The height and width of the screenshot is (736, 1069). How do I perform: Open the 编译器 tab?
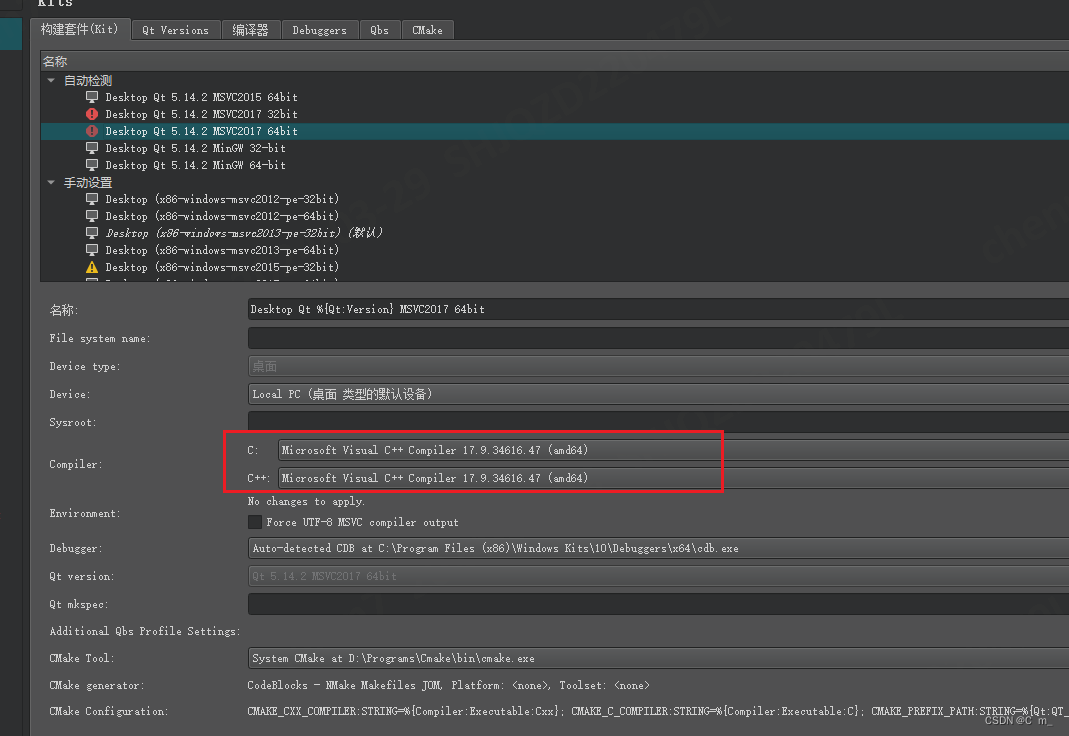[x=250, y=30]
